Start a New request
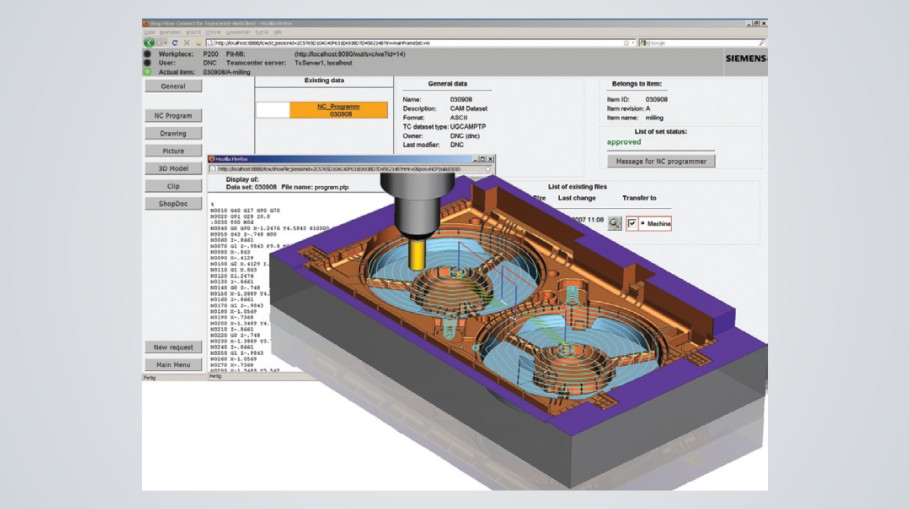Screen dimensions: 910x509 [173, 347]
